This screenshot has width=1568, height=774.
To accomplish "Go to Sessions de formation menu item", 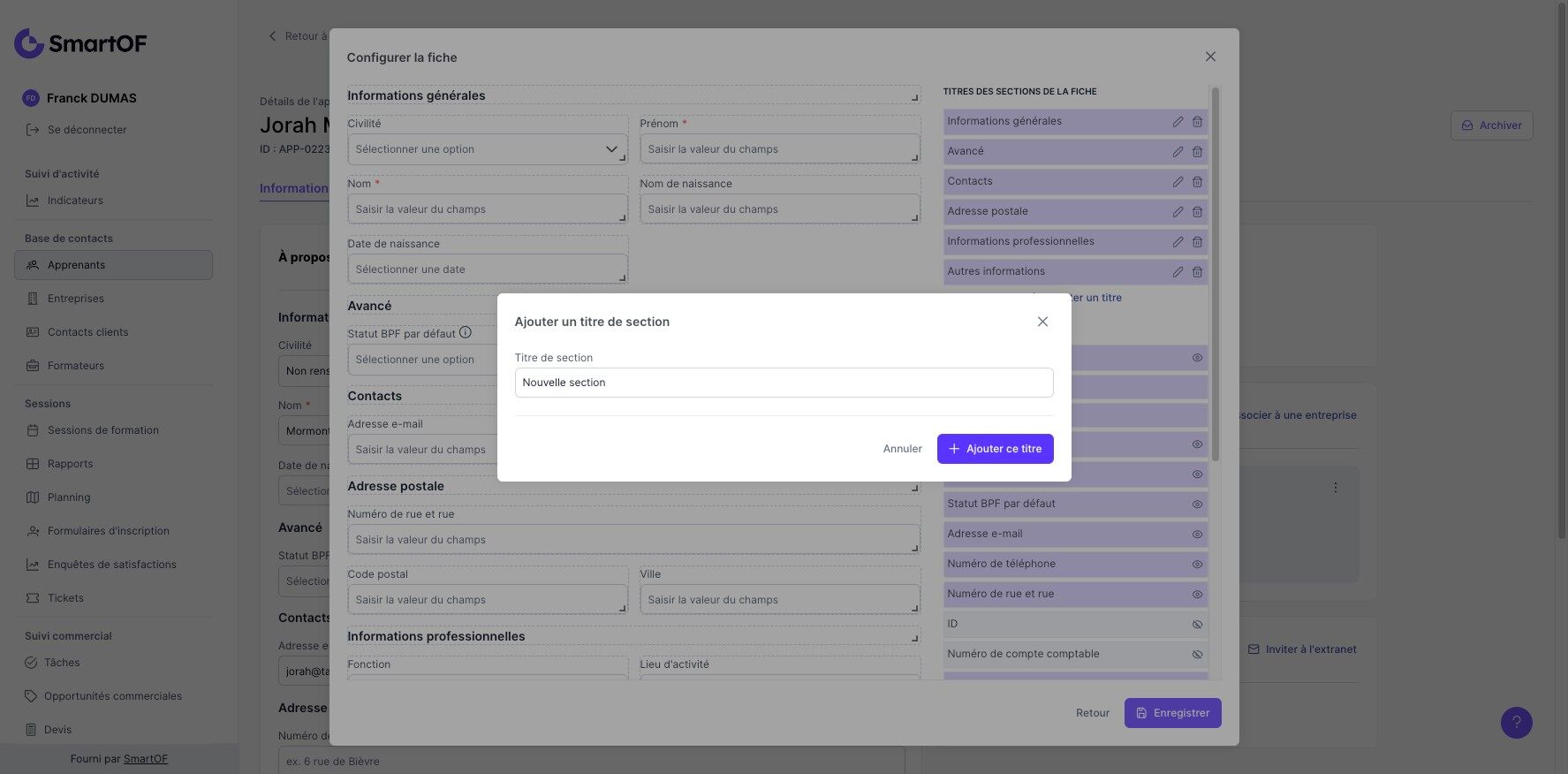I will pyautogui.click(x=102, y=430).
